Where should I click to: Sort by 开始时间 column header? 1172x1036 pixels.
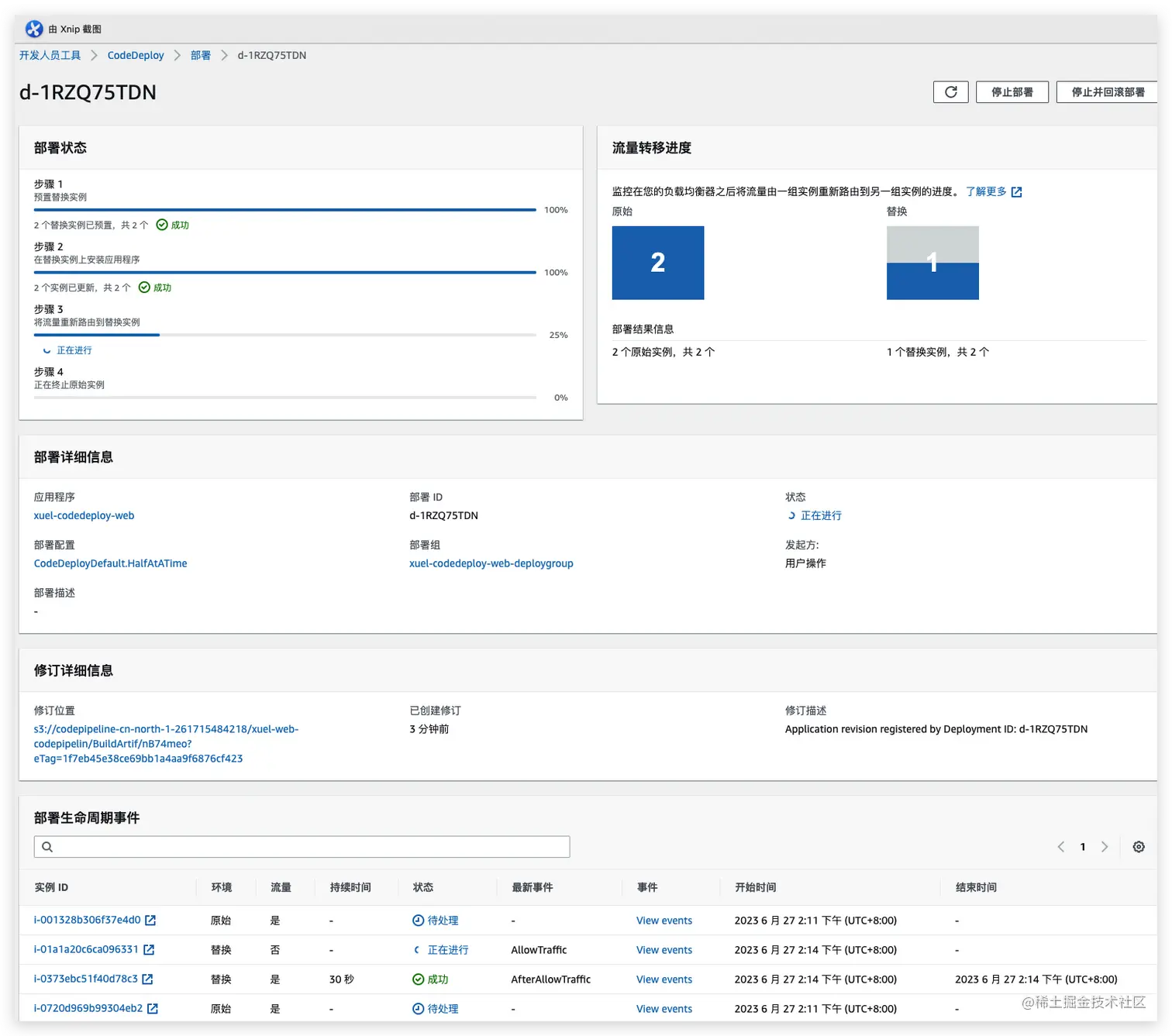point(756,888)
